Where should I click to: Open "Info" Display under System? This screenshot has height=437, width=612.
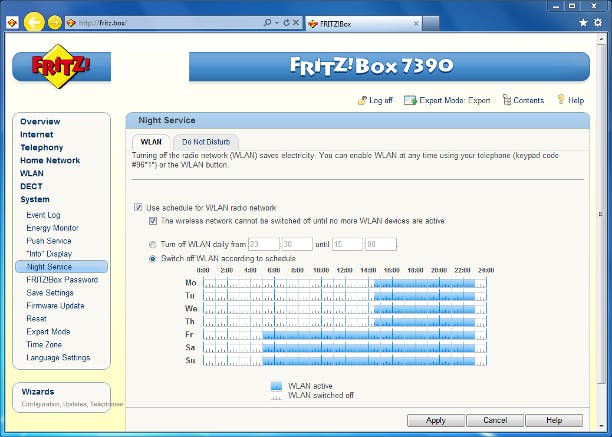(x=49, y=254)
